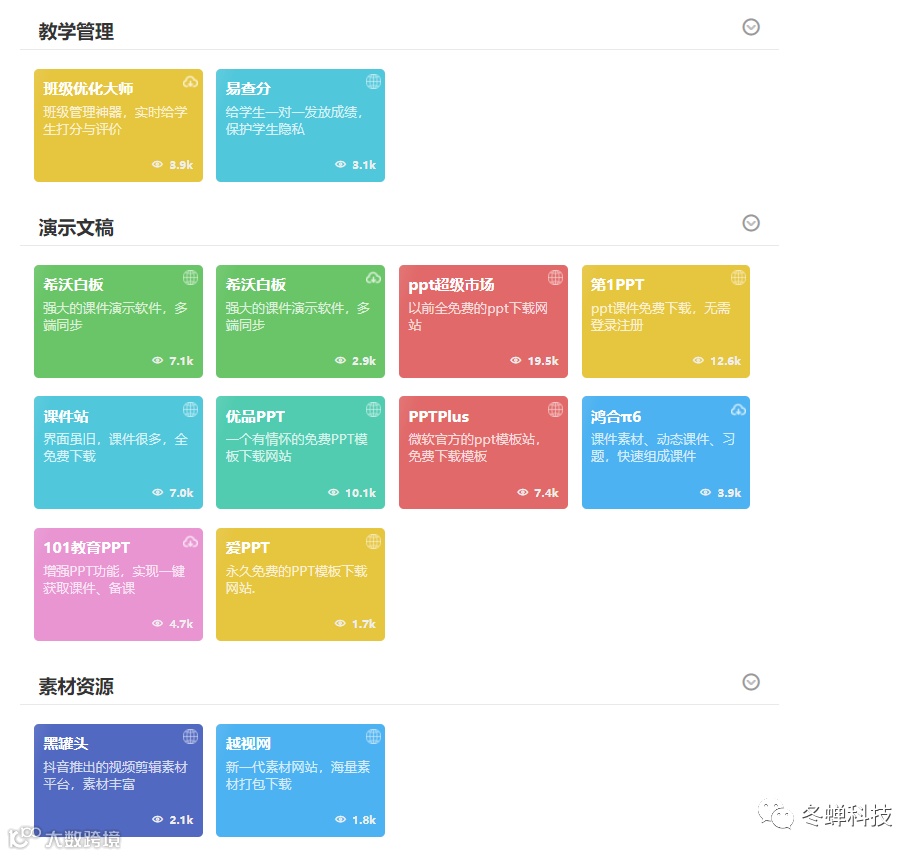Click eye view count on 爱PPT card
The width and height of the screenshot is (922, 856).
tap(355, 624)
